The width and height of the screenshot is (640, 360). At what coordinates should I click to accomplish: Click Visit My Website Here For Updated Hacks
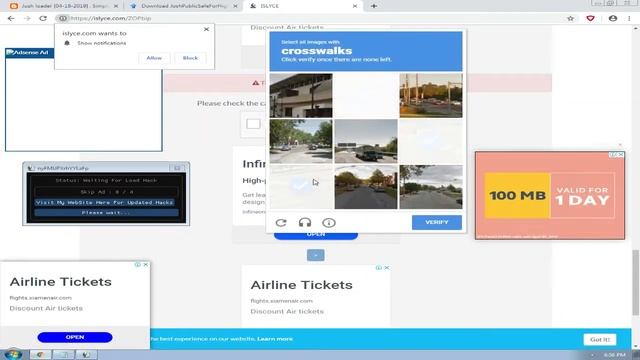104,202
